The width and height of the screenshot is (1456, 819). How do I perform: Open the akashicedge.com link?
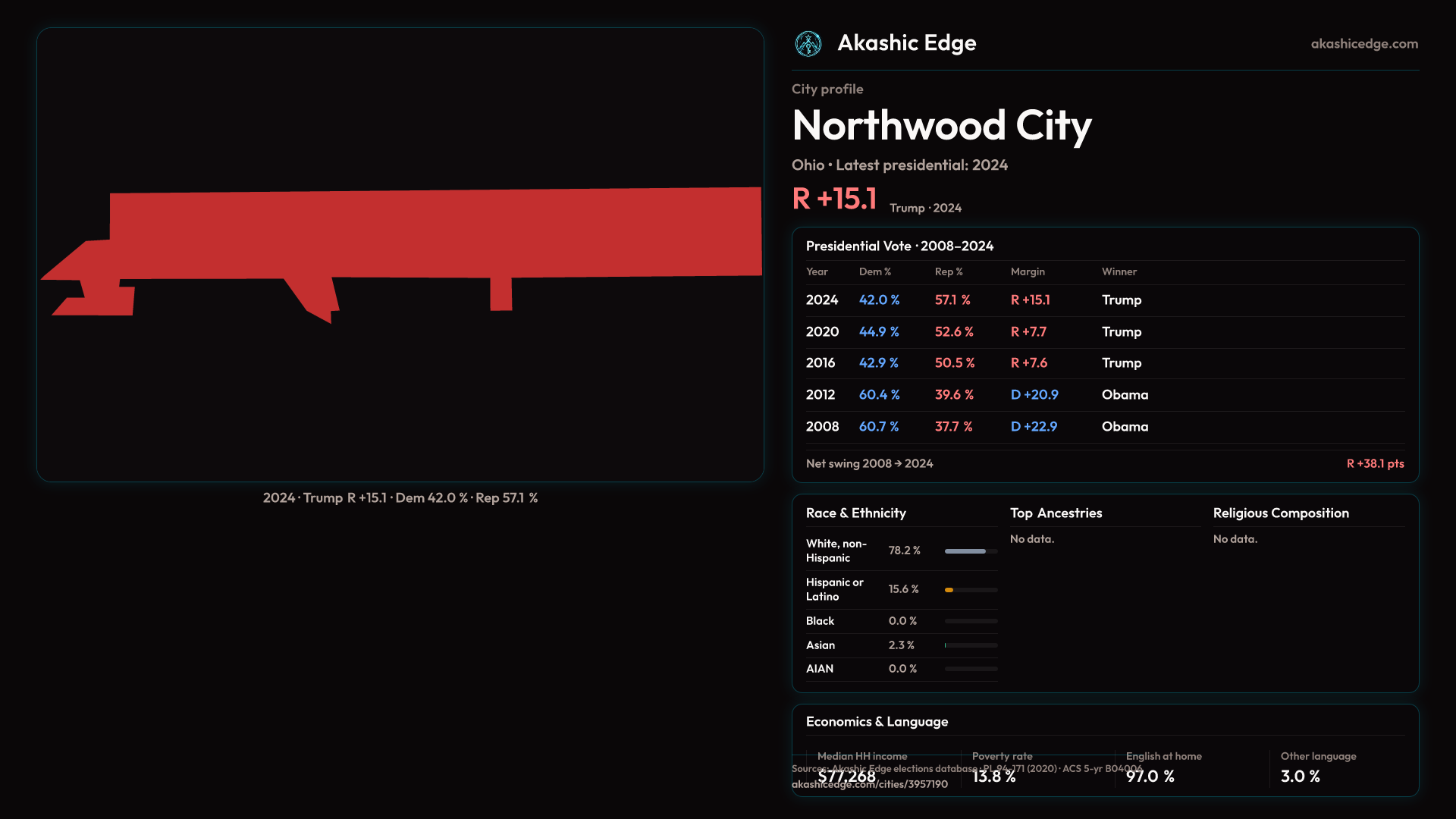1363,44
